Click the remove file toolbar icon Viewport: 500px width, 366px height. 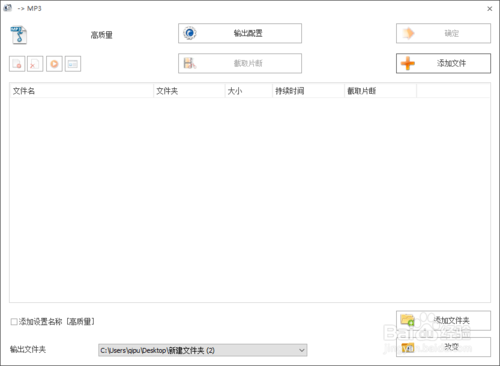point(17,64)
